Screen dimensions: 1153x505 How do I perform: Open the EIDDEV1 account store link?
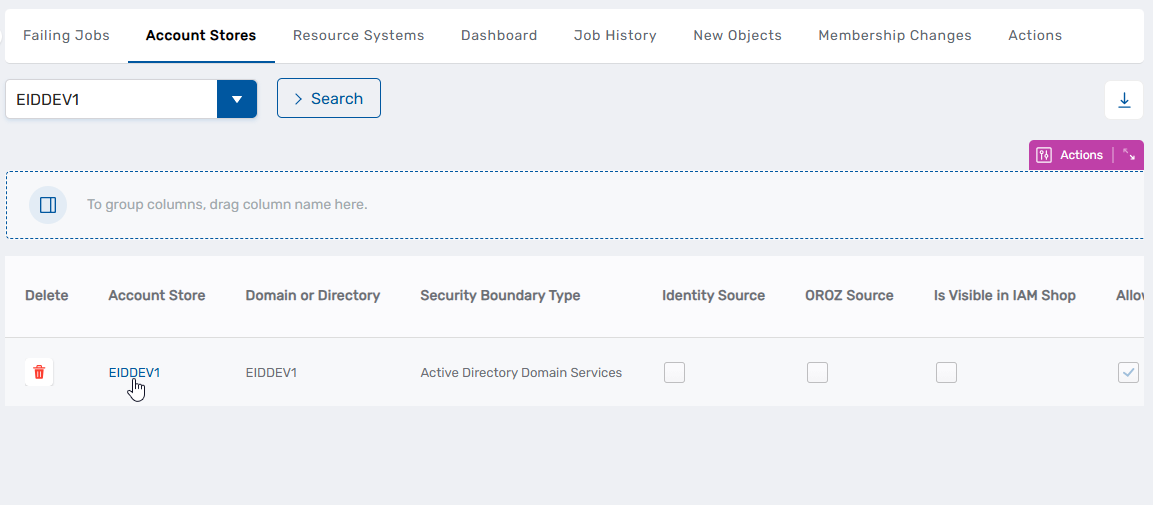(x=135, y=373)
